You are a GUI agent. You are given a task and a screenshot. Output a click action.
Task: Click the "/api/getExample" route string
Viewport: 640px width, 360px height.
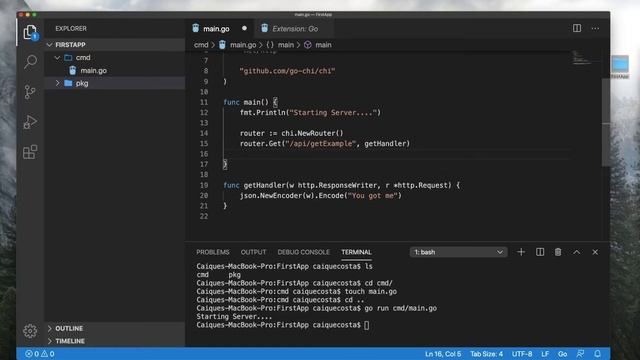click(320, 144)
